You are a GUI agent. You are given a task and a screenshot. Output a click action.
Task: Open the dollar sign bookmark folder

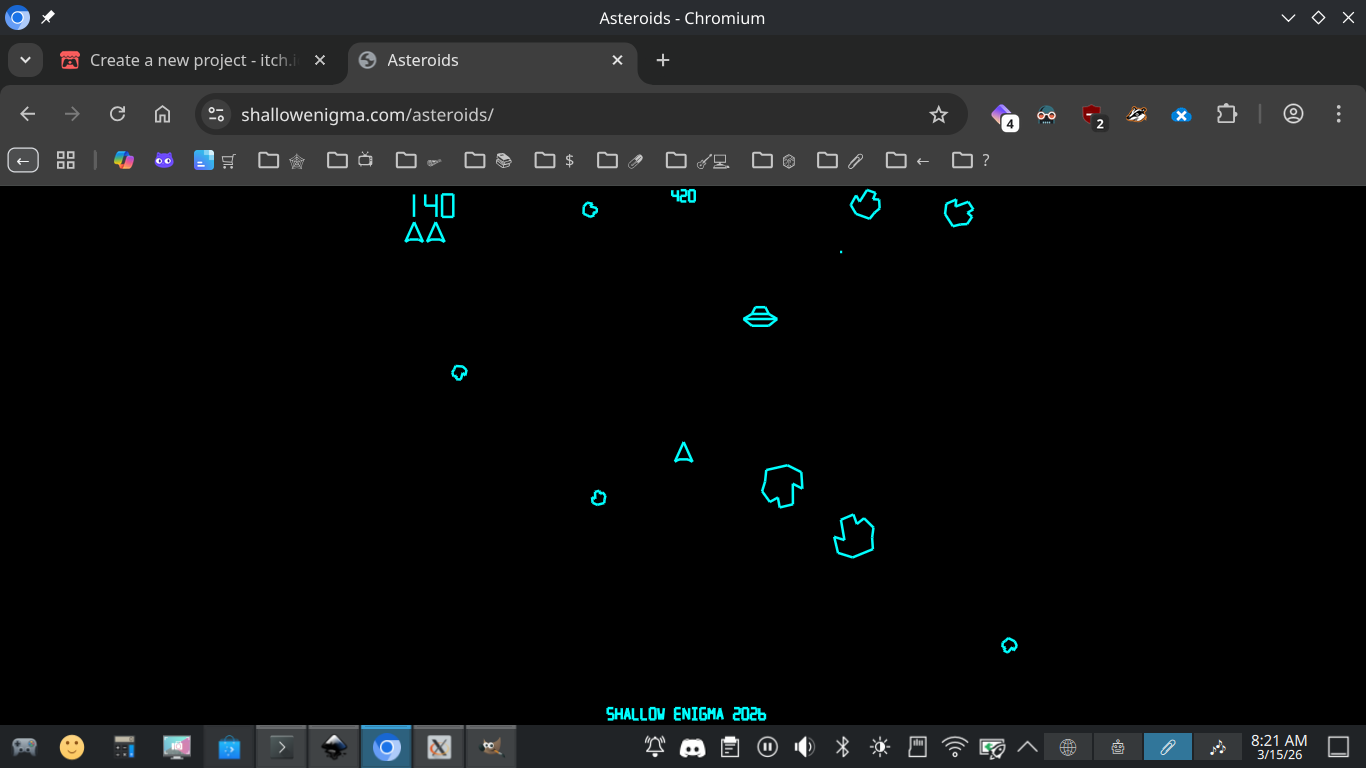tap(555, 160)
